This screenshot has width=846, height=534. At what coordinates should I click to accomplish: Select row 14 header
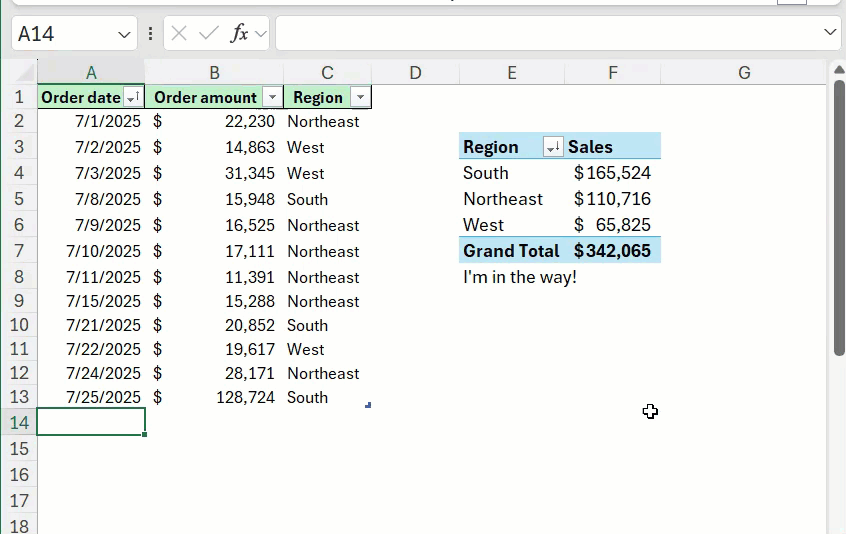coord(19,422)
